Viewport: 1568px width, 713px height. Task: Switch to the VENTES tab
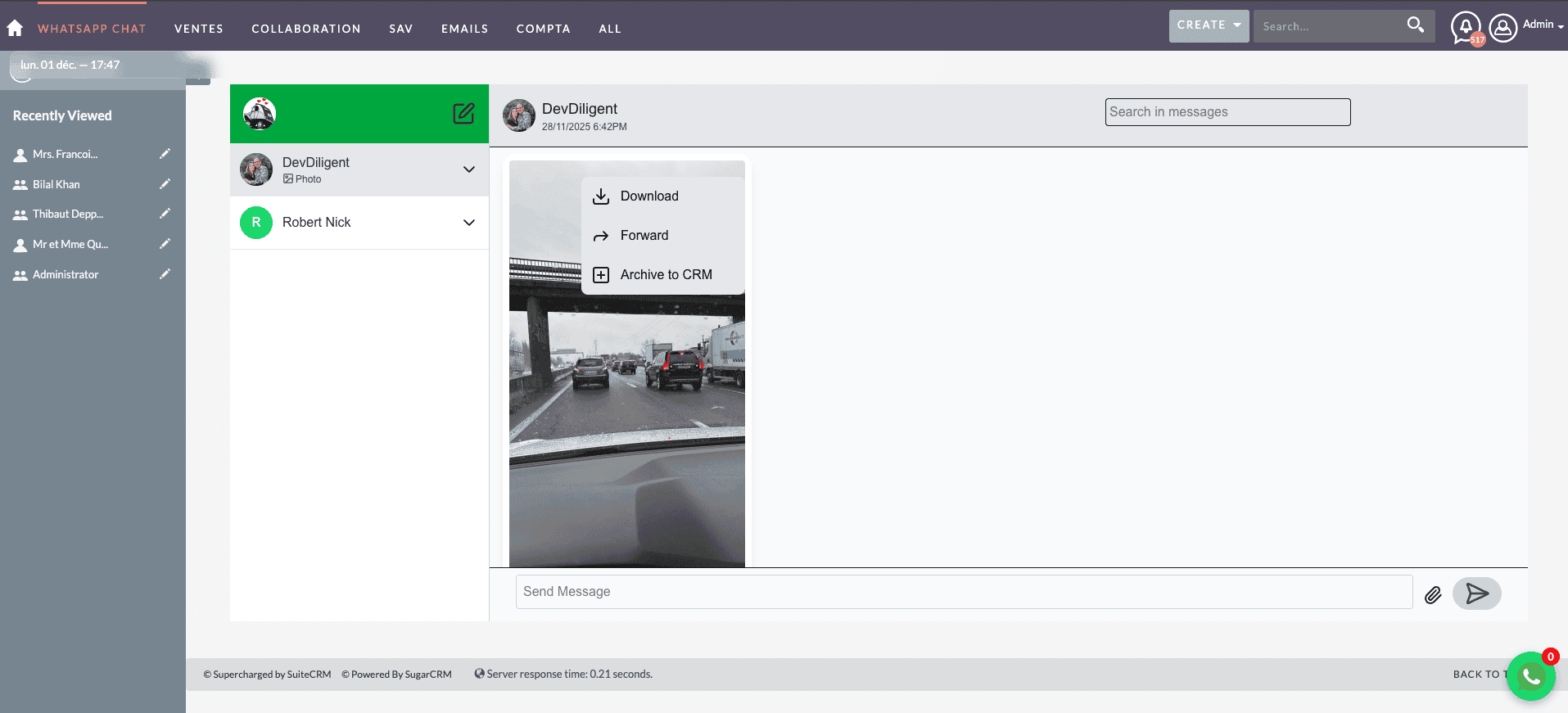click(x=198, y=29)
